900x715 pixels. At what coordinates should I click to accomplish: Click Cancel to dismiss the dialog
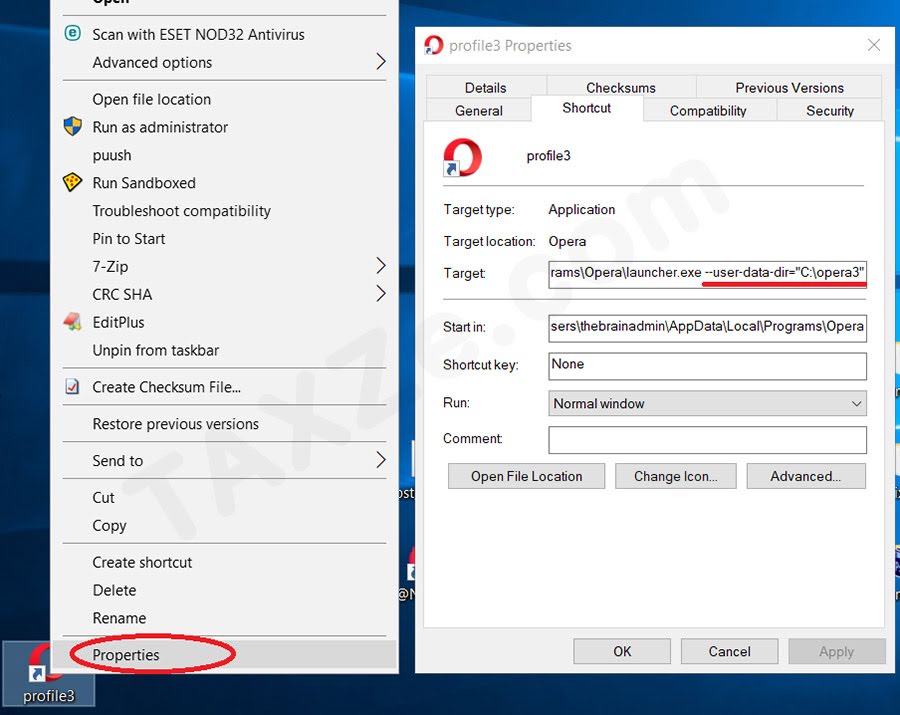(729, 650)
